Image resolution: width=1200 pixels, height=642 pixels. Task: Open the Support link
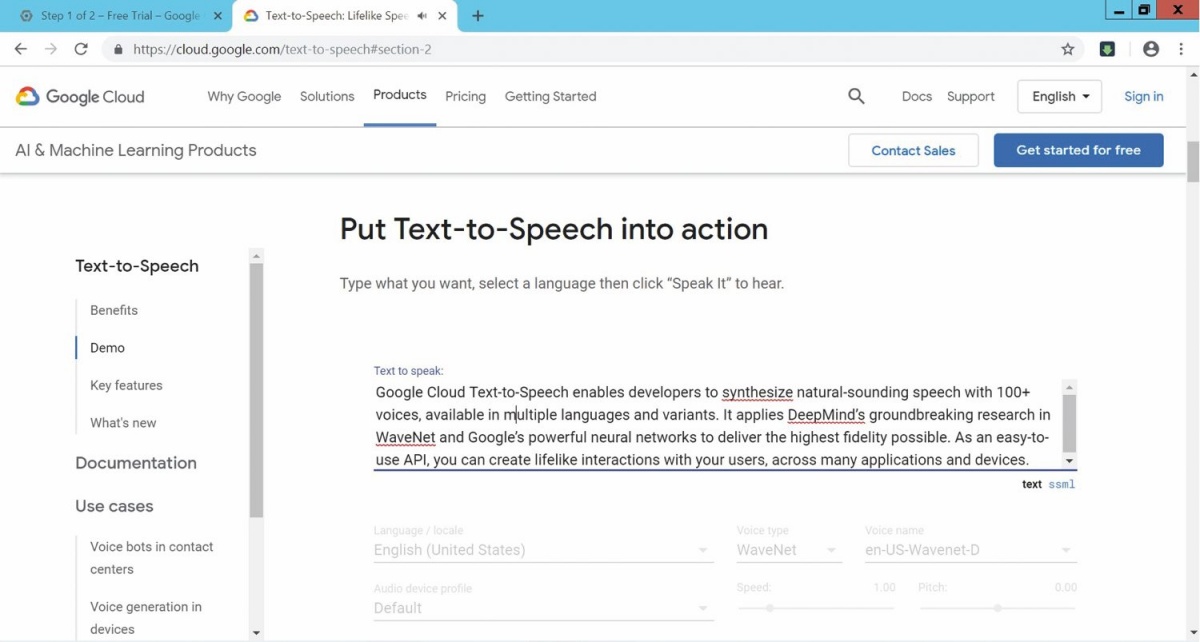(x=970, y=96)
